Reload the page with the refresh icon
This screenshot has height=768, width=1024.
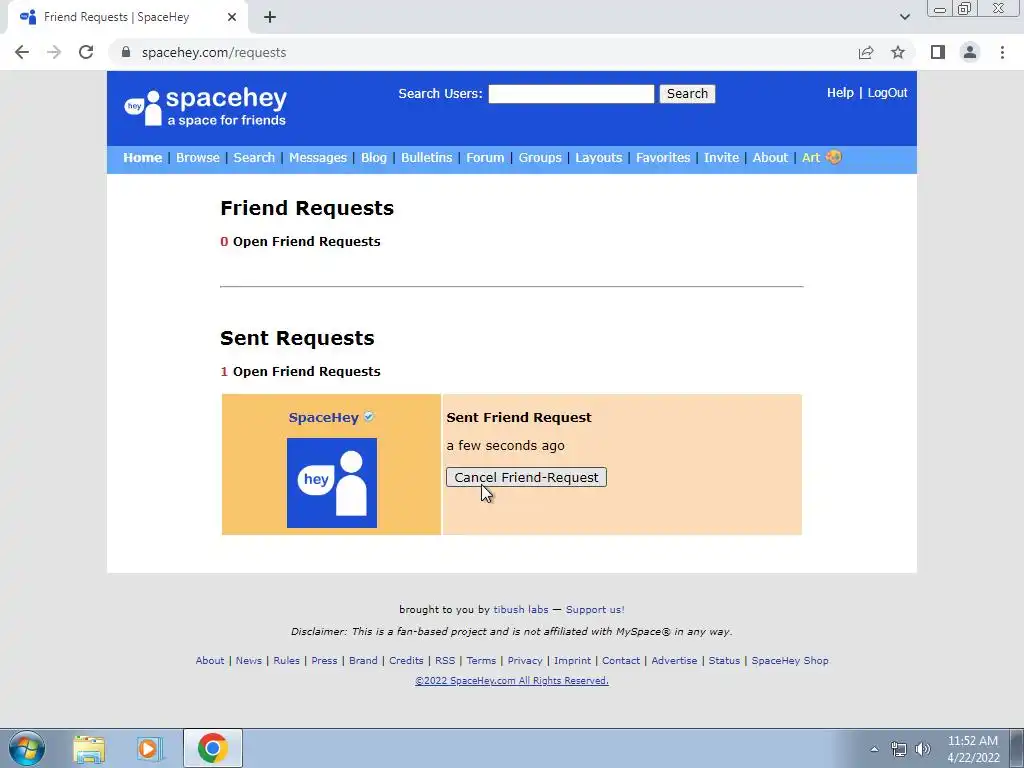pos(86,52)
